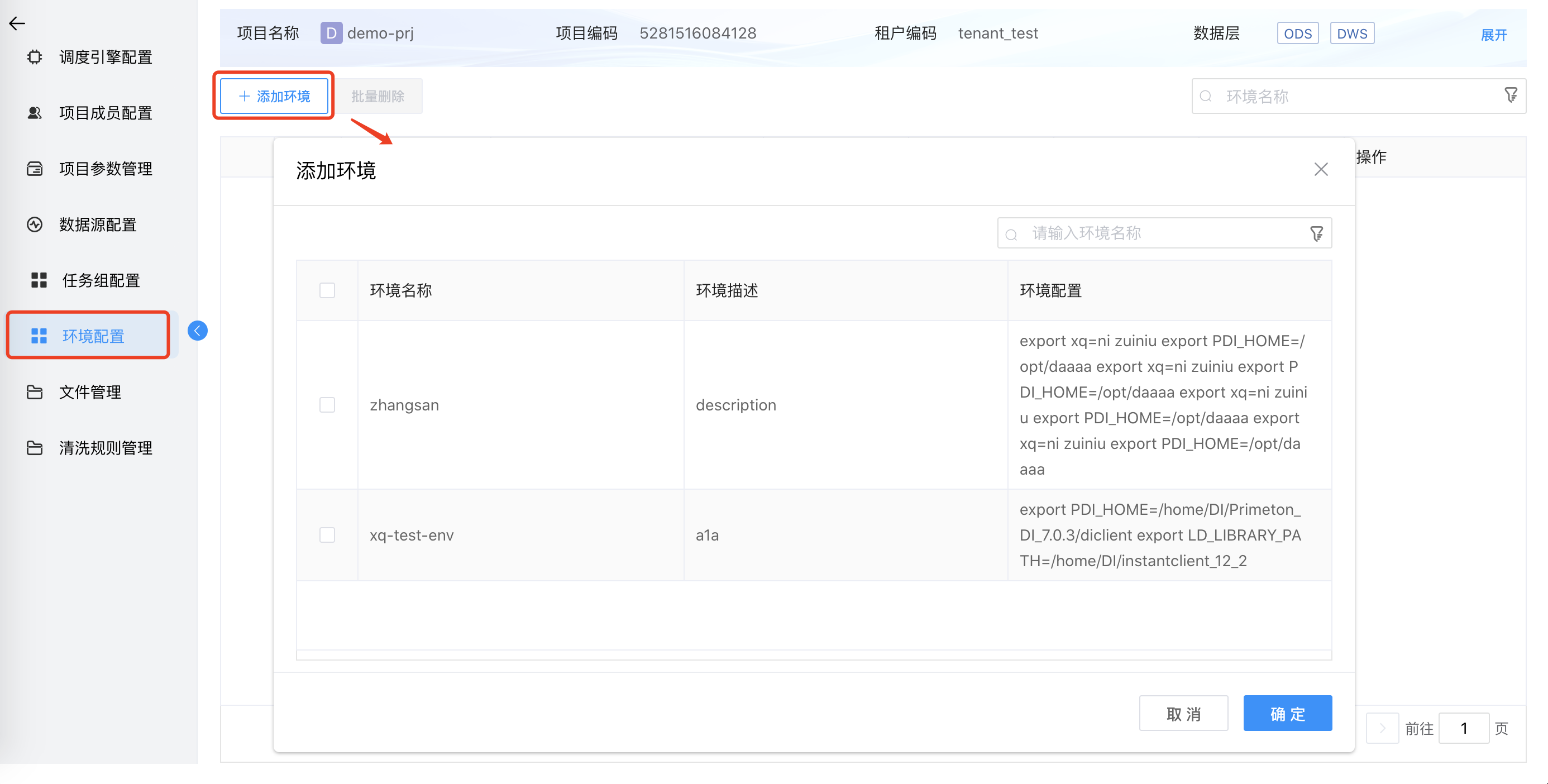This screenshot has height=784, width=1548.
Task: Click the 项目成员配置 user icon
Action: 35,113
